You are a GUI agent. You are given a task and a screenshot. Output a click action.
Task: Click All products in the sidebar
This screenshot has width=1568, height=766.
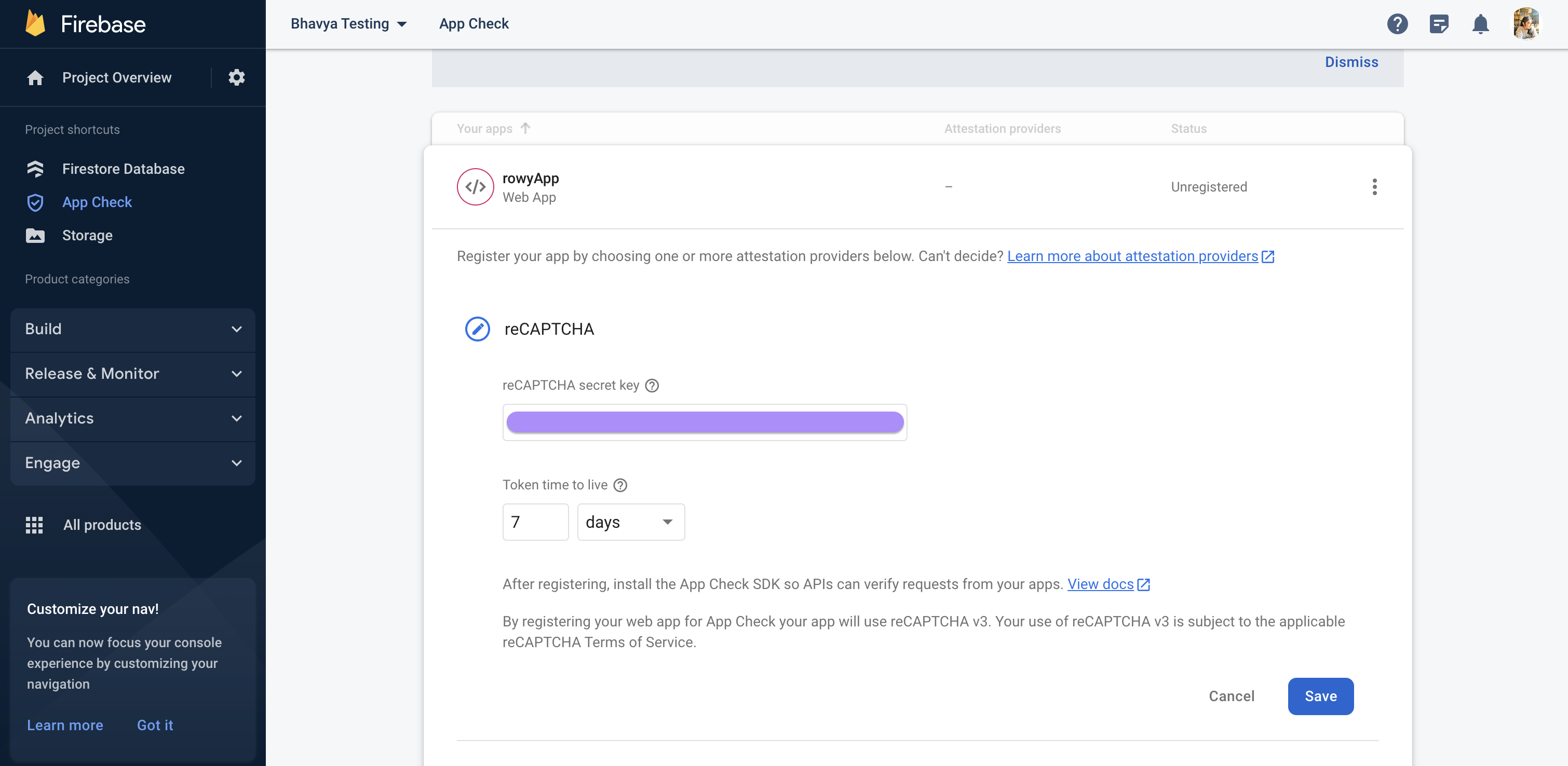pos(102,524)
